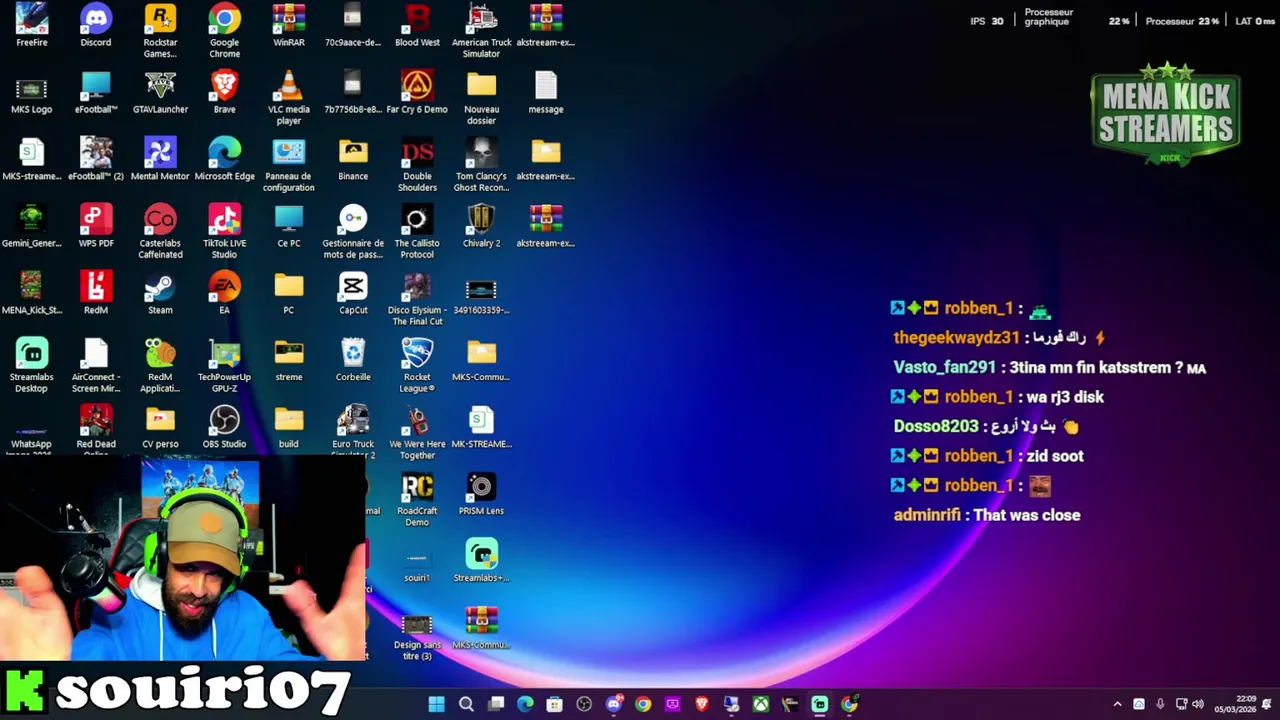Open Gestionnaire de mots de passe
The height and width of the screenshot is (720, 1280).
(x=353, y=231)
